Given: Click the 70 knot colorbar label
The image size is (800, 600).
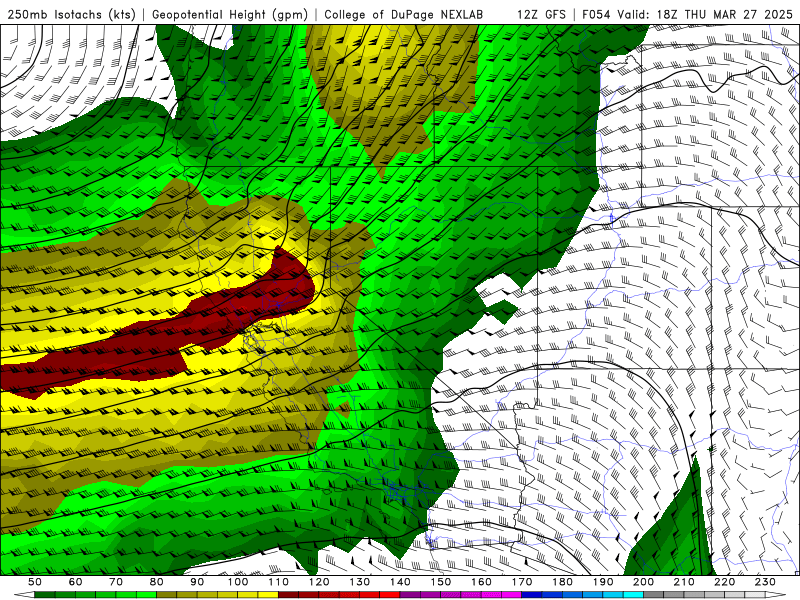Looking at the screenshot, I should pos(116,582).
